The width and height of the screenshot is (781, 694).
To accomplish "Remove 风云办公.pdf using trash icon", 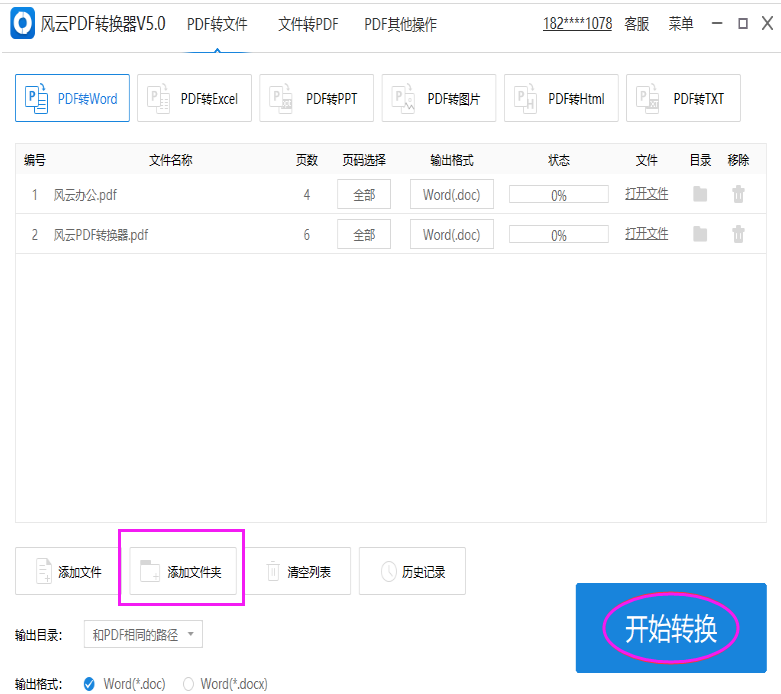I will (738, 194).
